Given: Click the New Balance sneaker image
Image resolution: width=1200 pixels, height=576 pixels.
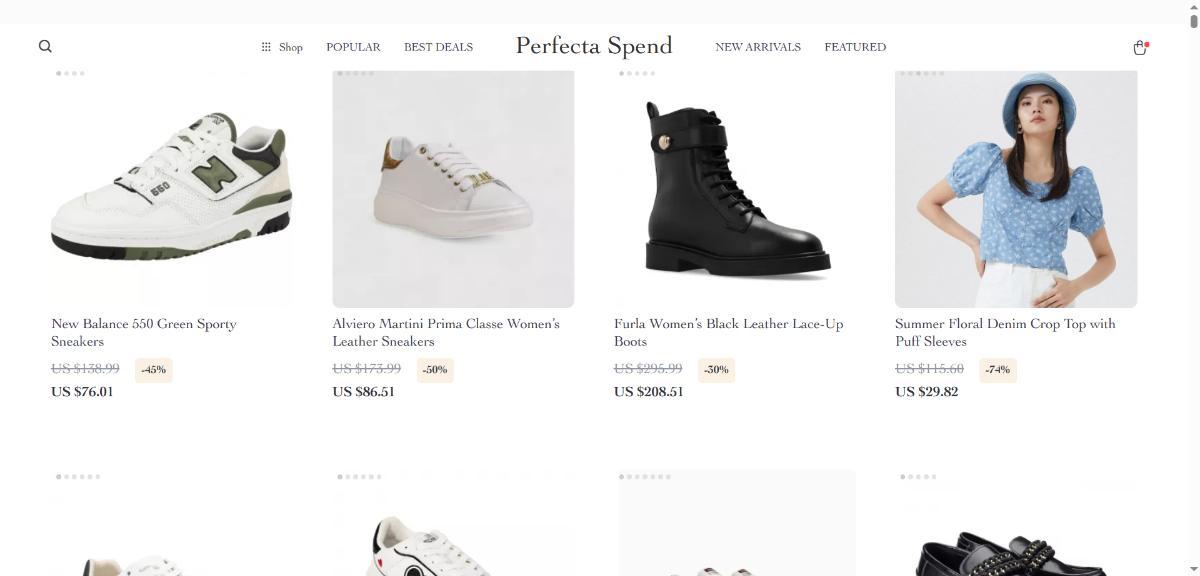Looking at the screenshot, I should click(x=171, y=188).
